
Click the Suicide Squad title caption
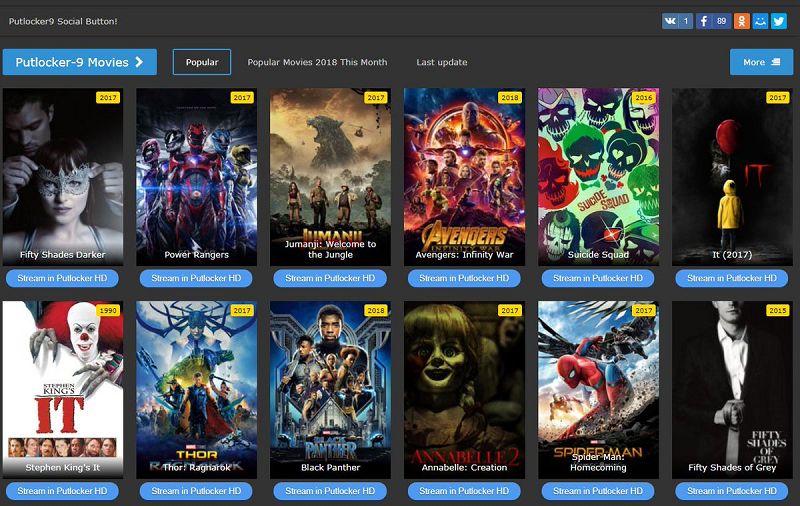point(598,255)
